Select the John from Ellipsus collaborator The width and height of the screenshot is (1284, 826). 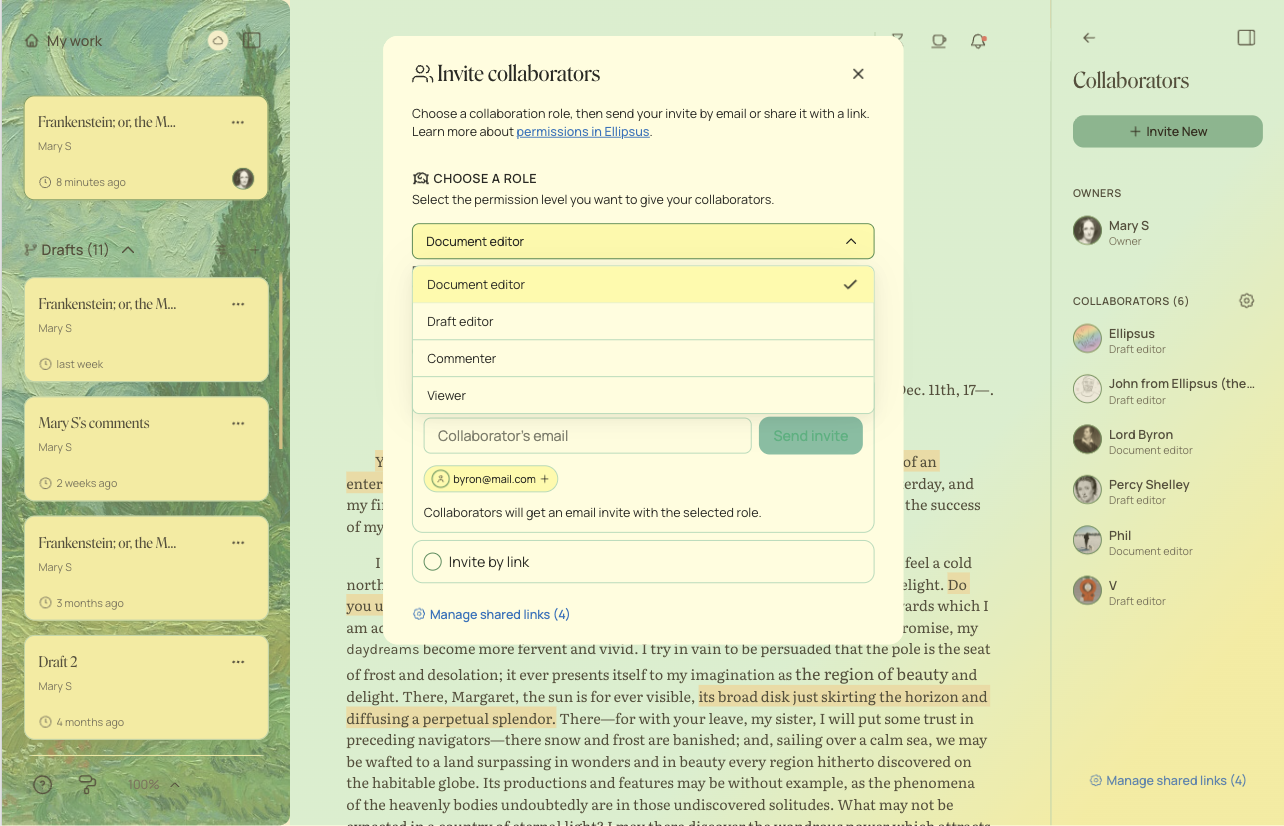click(x=1166, y=389)
